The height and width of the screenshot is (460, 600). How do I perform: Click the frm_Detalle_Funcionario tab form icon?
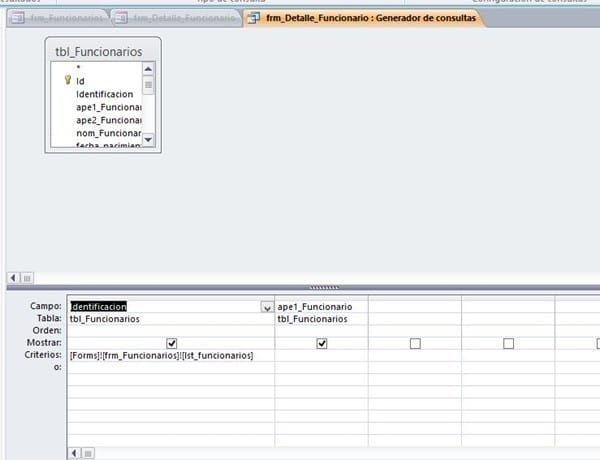[x=121, y=18]
